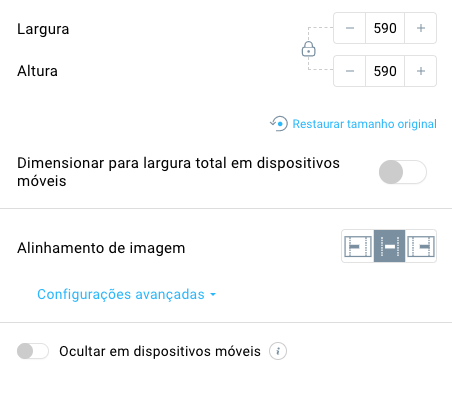This screenshot has width=452, height=393.
Task: Focus the Largura value field
Action: pyautogui.click(x=385, y=28)
